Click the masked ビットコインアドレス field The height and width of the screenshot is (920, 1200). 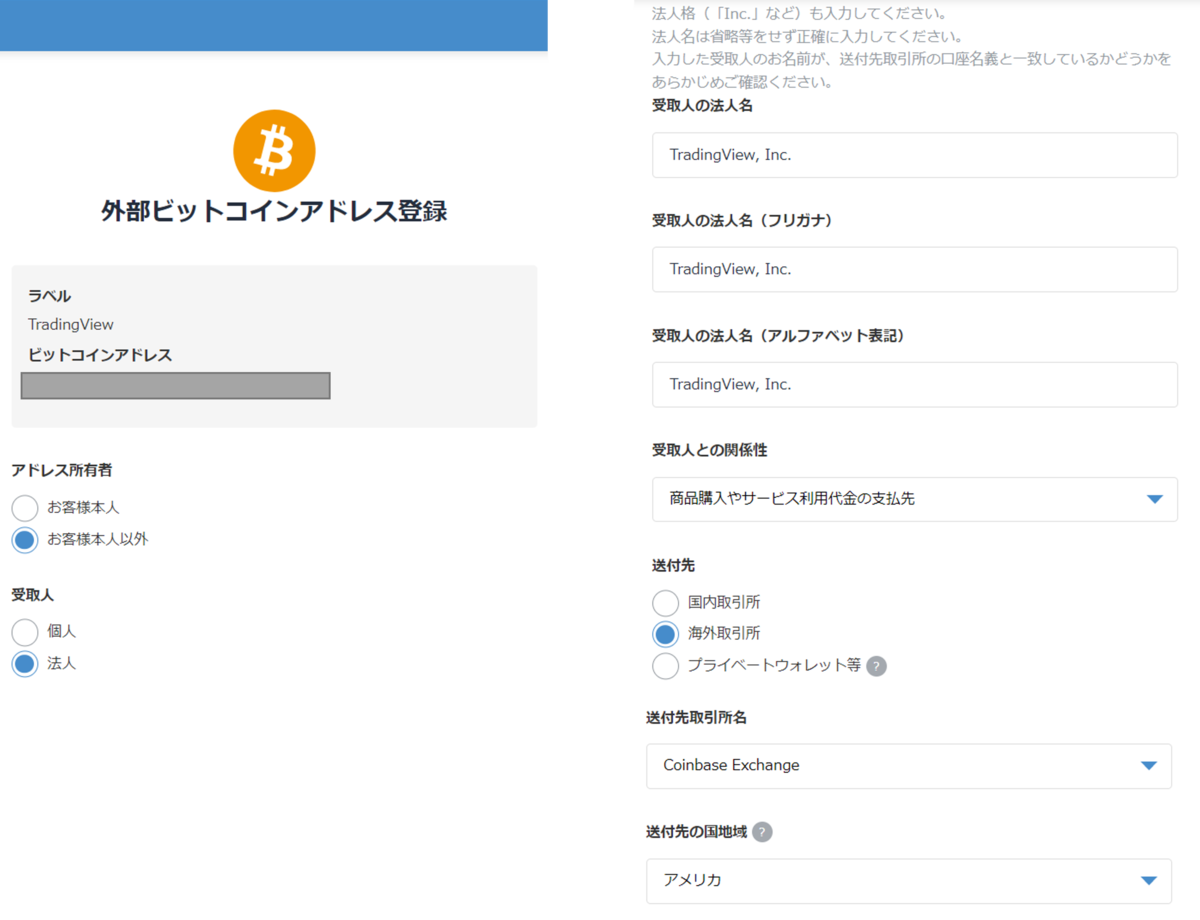[x=175, y=385]
